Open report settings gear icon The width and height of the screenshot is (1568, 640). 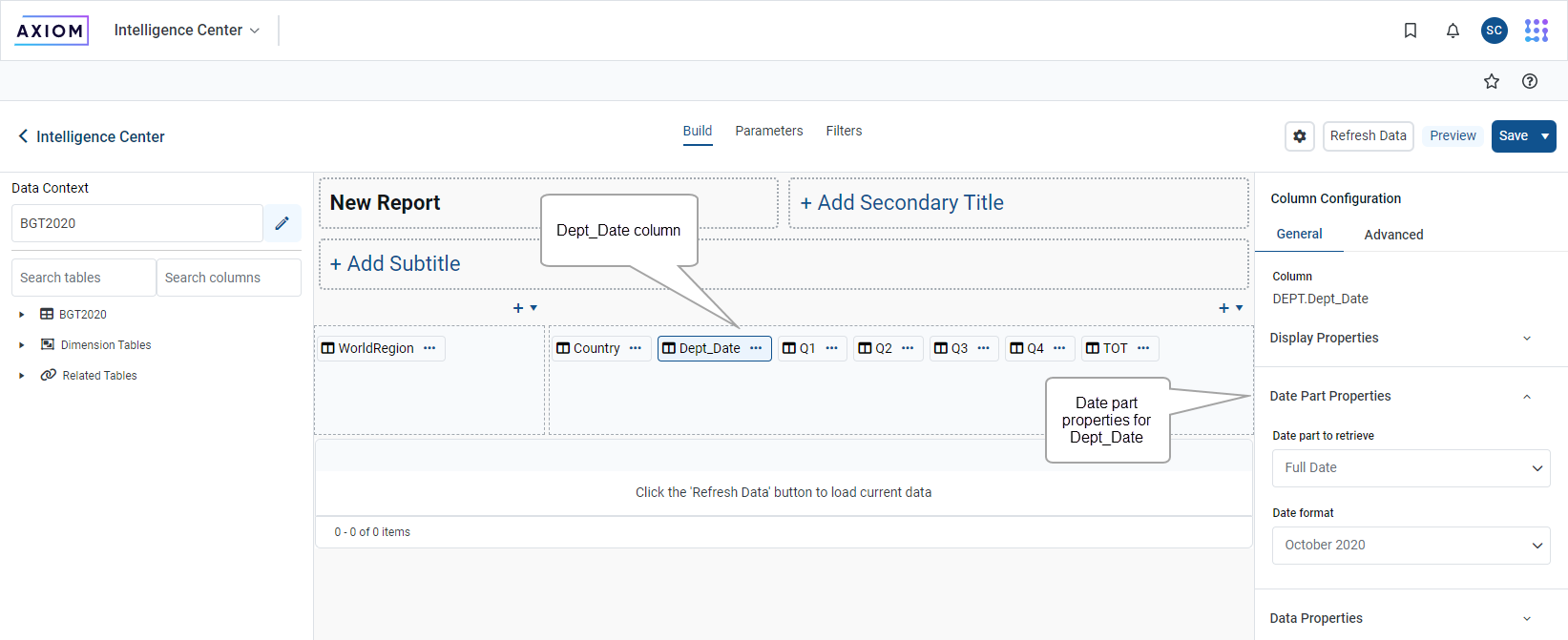[x=1299, y=136]
